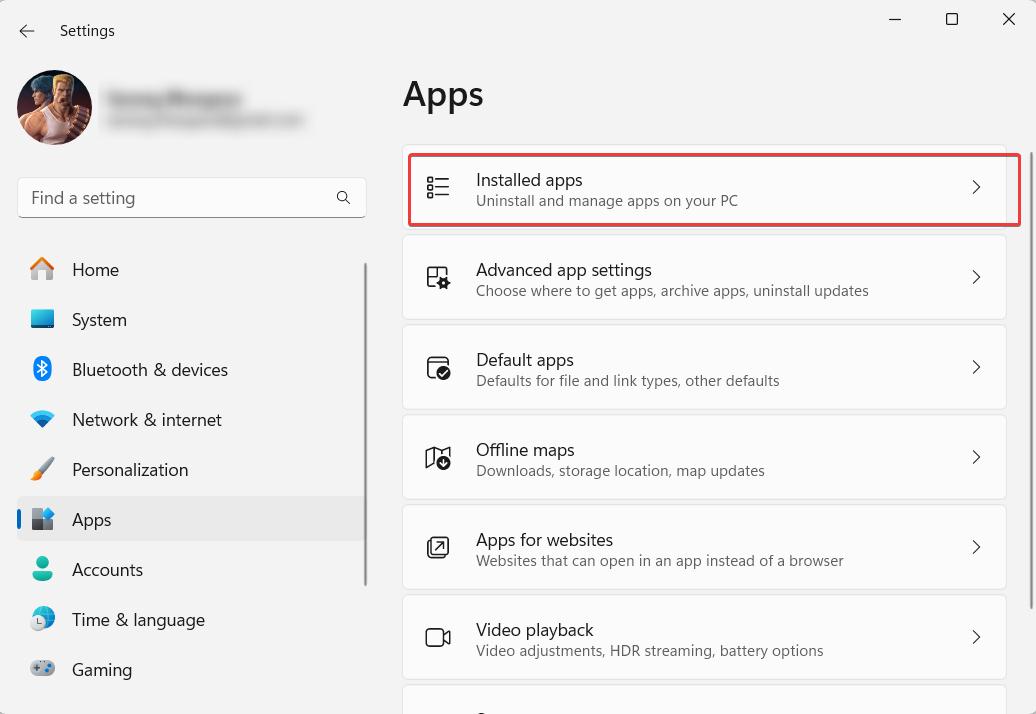The image size is (1036, 714).
Task: Switch to the System settings section
Action: coord(99,319)
